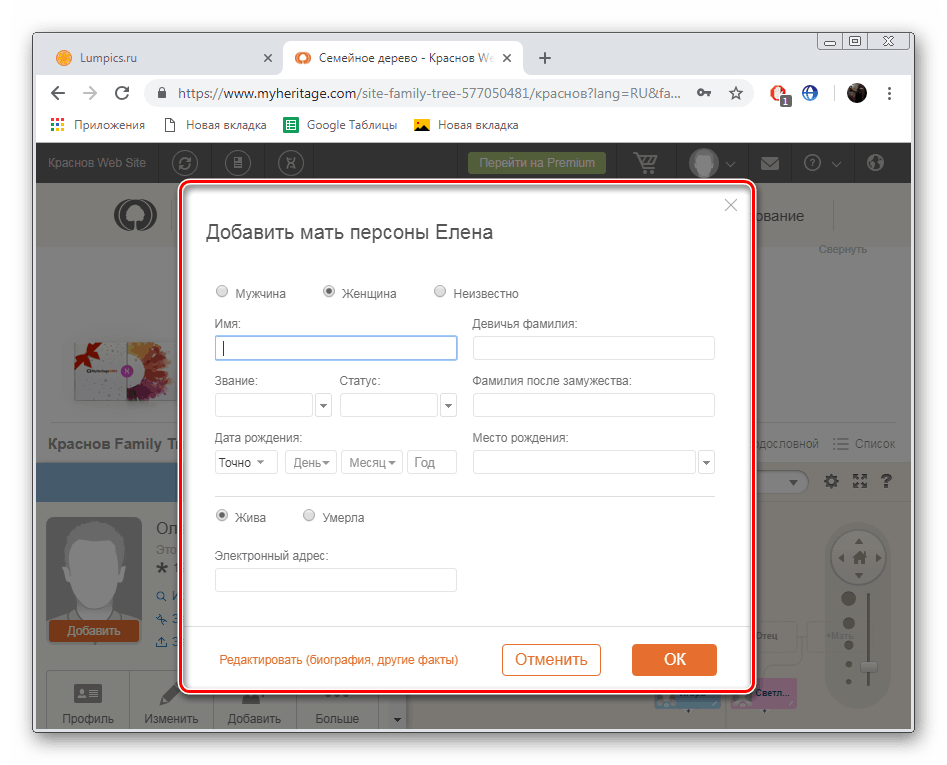The width and height of the screenshot is (947, 765).
Task: Open the Месяц dropdown
Action: pos(371,461)
